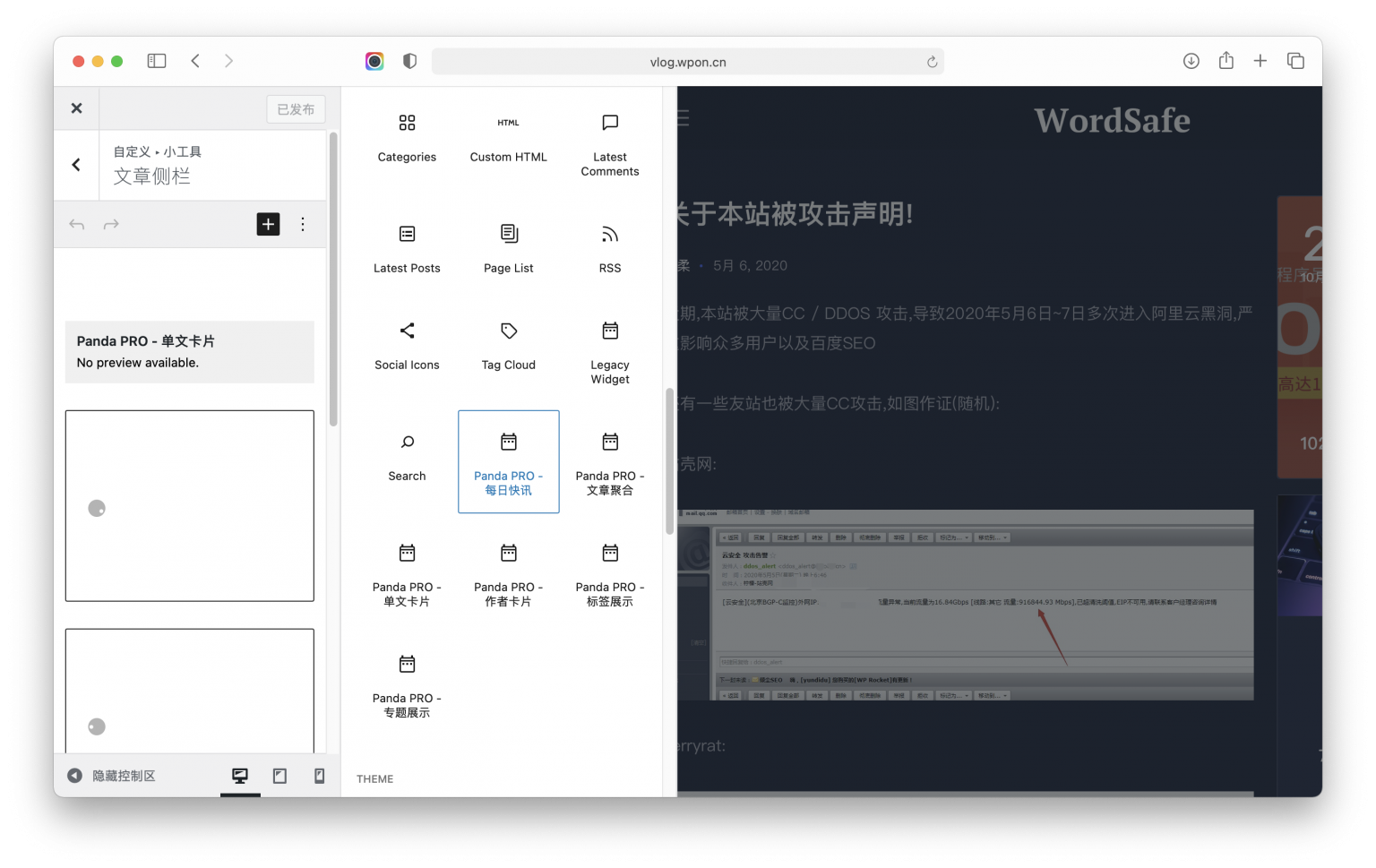Screen dimensions: 1376x868
Task: Select the first empty widget preview box
Action: coord(190,506)
